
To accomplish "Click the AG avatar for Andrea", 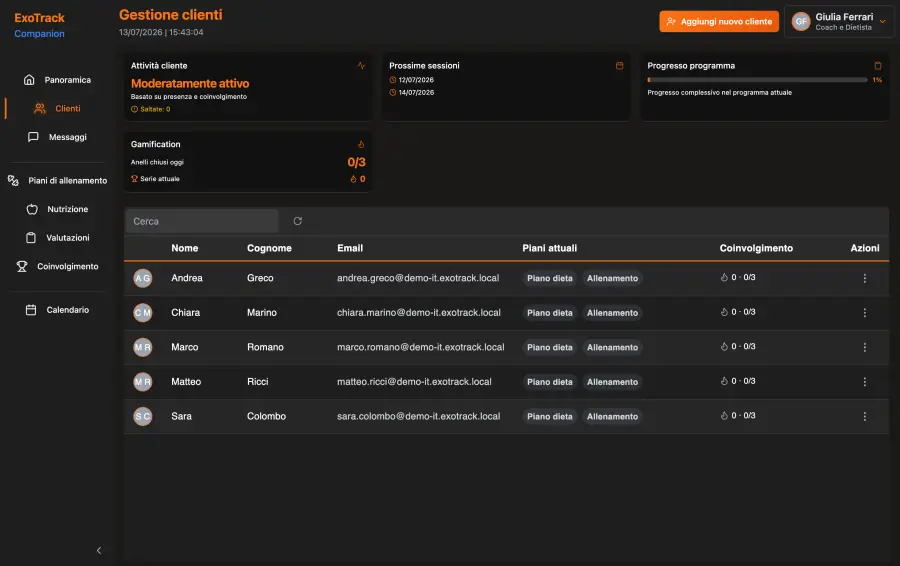I will pos(143,278).
